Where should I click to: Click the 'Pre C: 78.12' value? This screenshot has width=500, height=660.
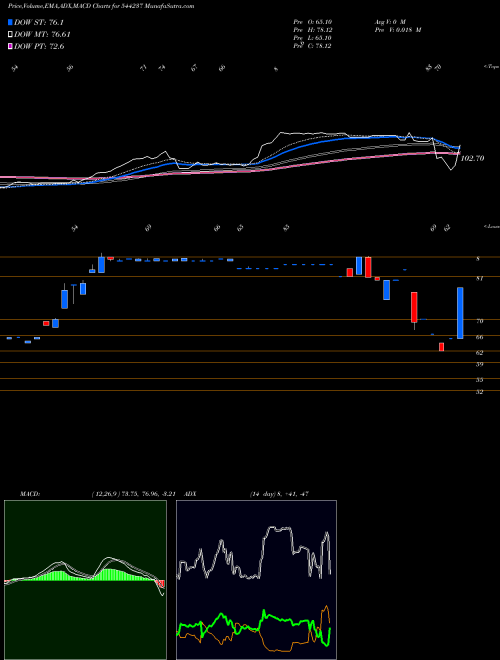313,46
